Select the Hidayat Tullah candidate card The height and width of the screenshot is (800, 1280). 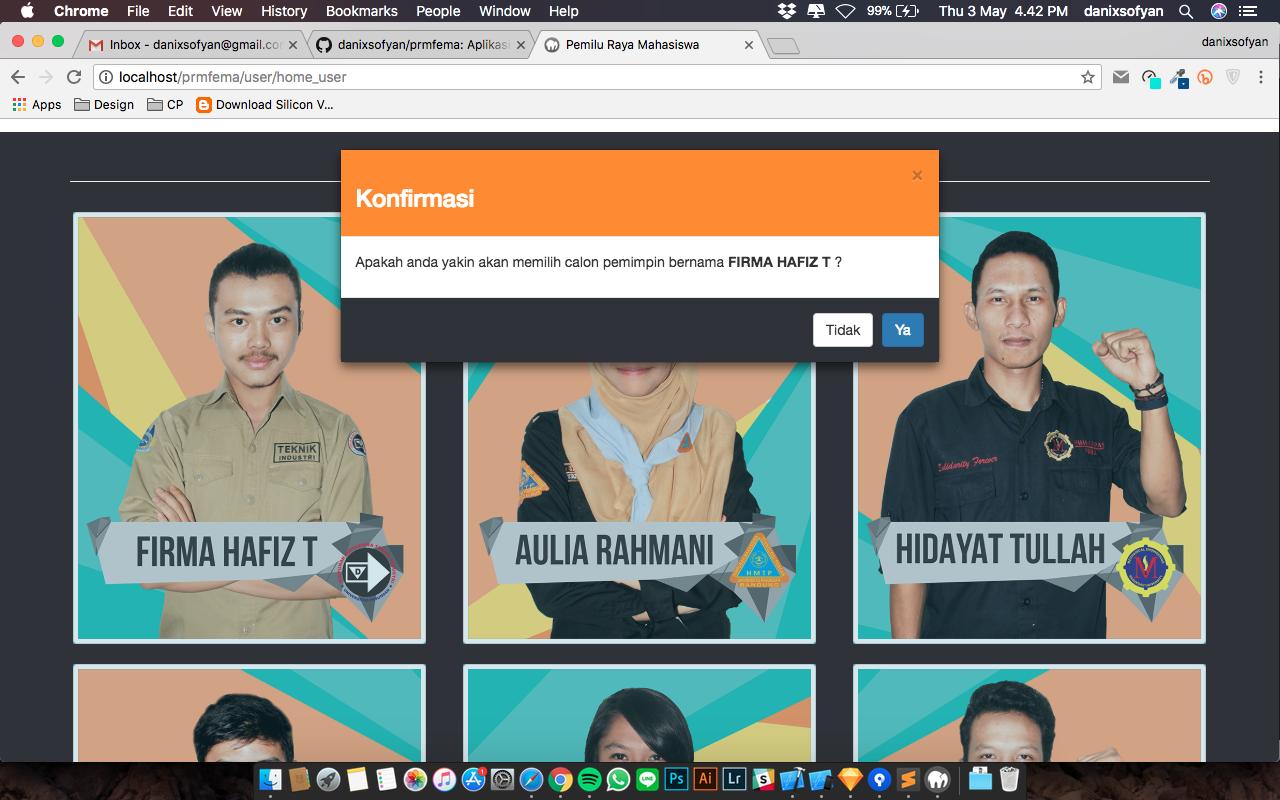point(1030,428)
